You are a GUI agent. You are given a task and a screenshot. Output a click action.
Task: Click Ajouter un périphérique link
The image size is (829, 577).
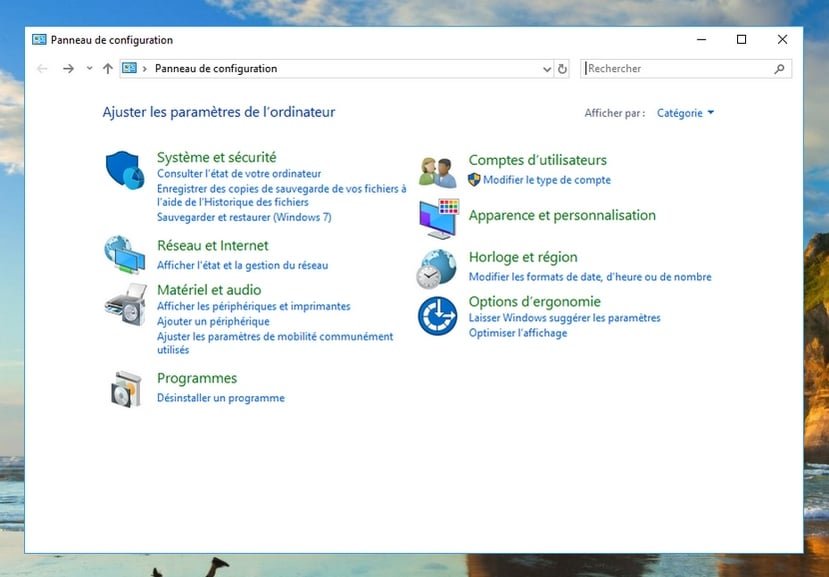[x=213, y=321]
